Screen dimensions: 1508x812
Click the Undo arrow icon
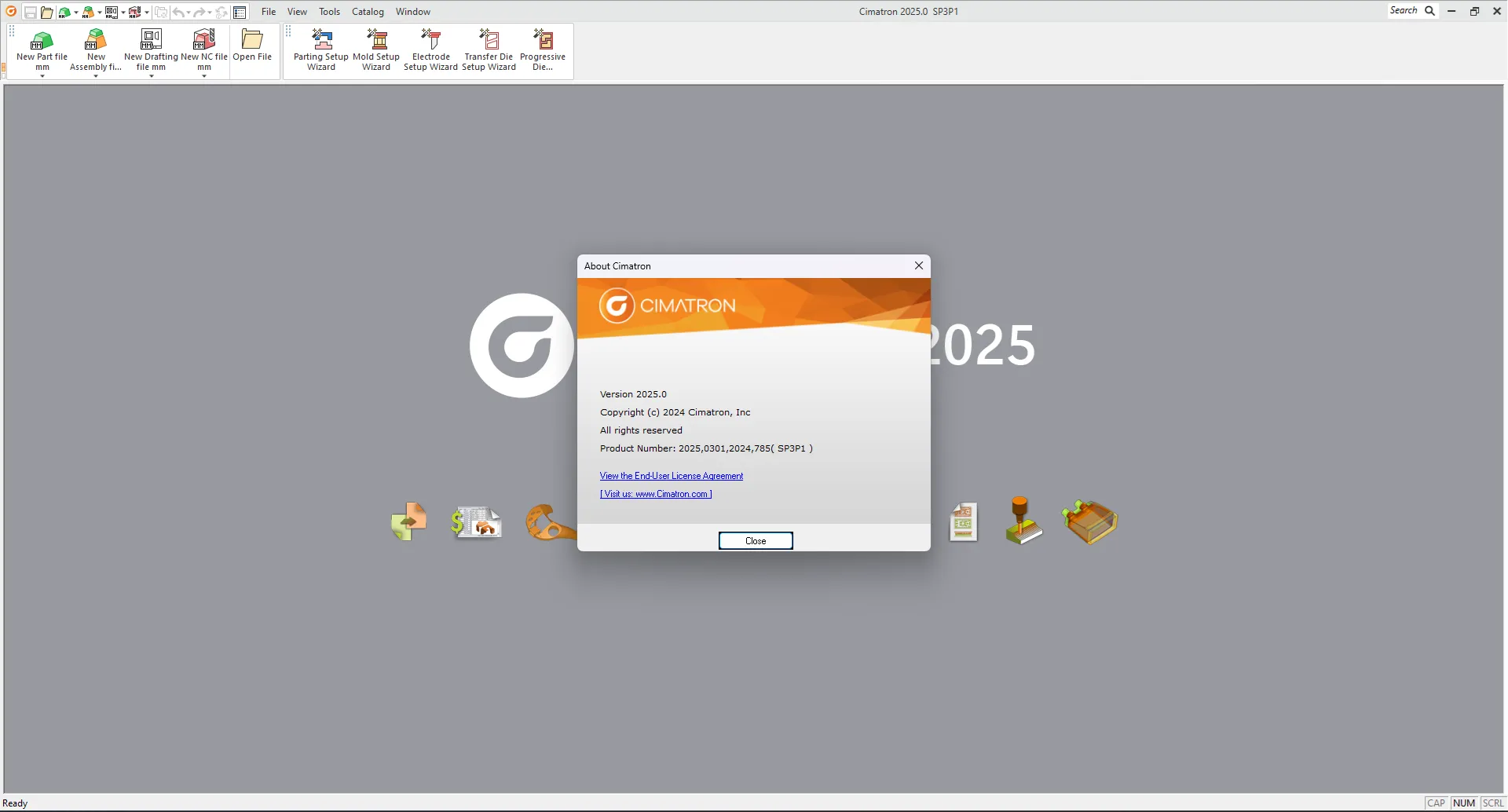pos(179,13)
